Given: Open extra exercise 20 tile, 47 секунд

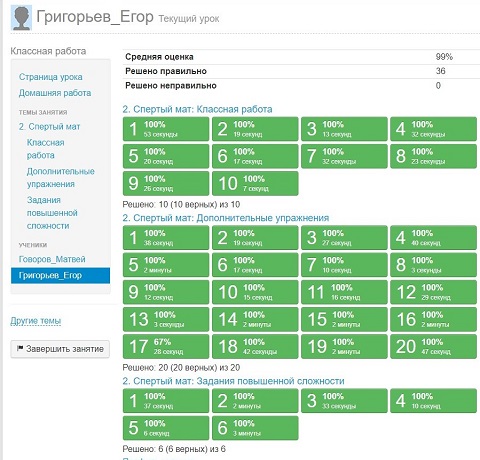Looking at the screenshot, I should click(433, 346).
